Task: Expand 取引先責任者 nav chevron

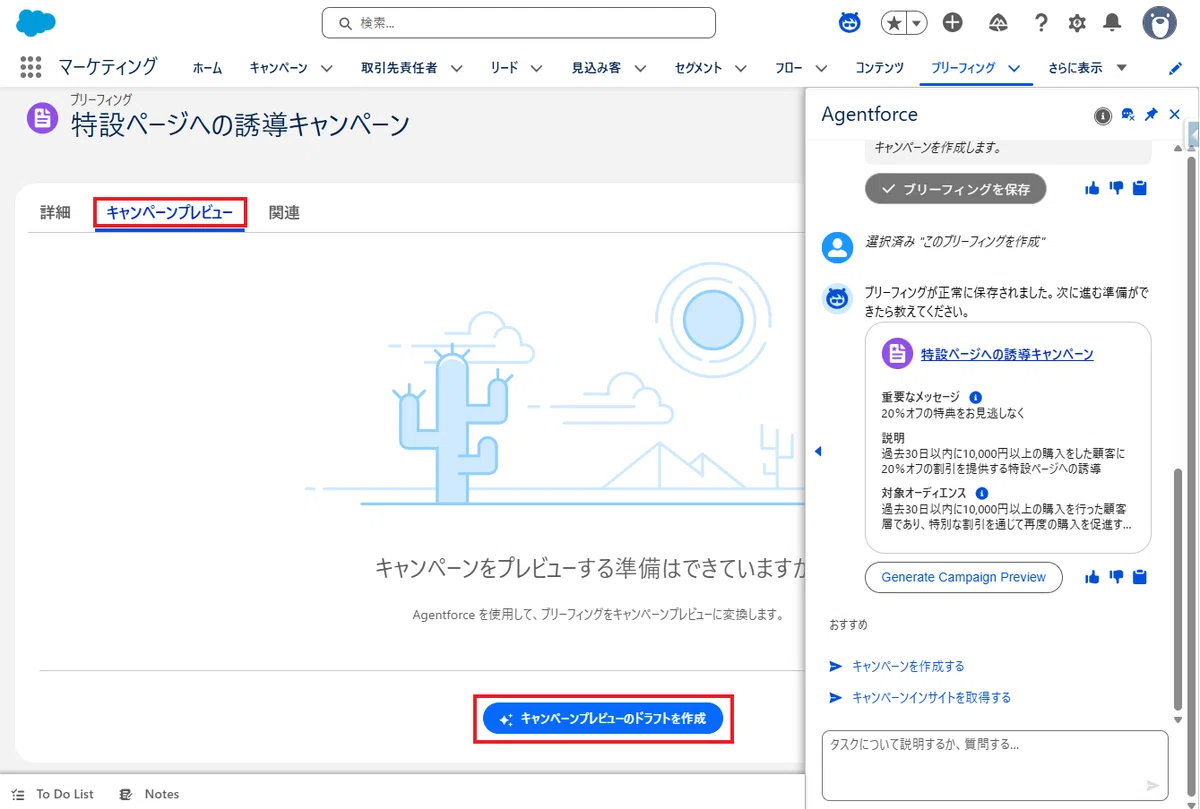Action: pos(457,68)
